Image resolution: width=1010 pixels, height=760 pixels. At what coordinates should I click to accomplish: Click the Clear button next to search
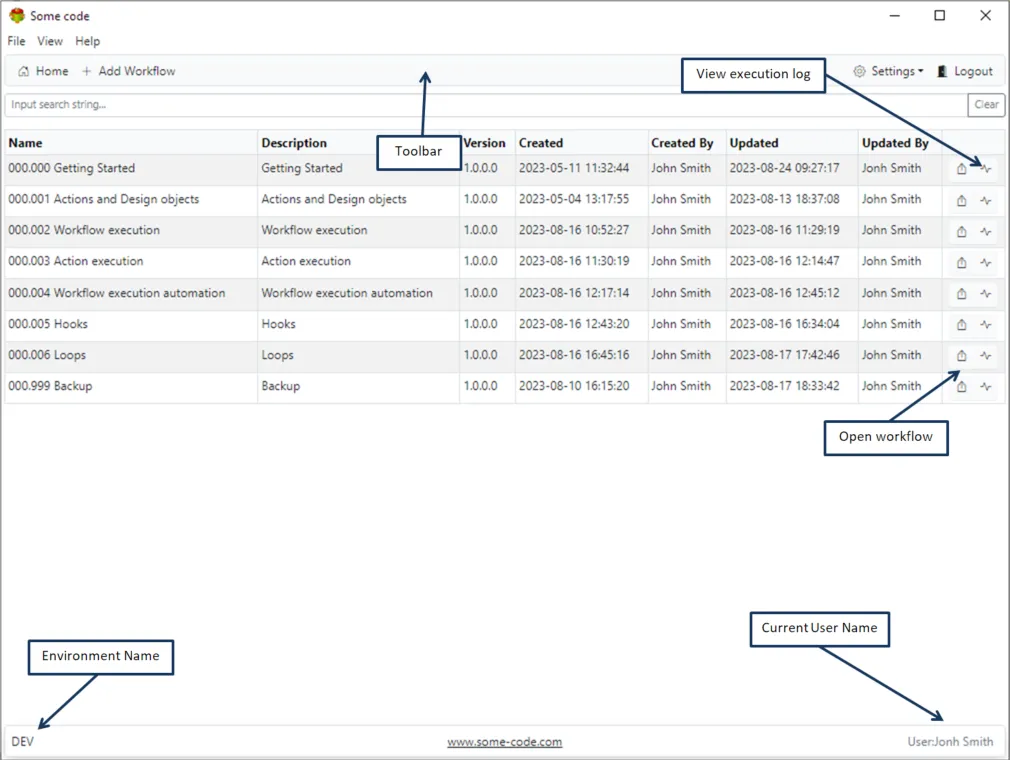[986, 104]
